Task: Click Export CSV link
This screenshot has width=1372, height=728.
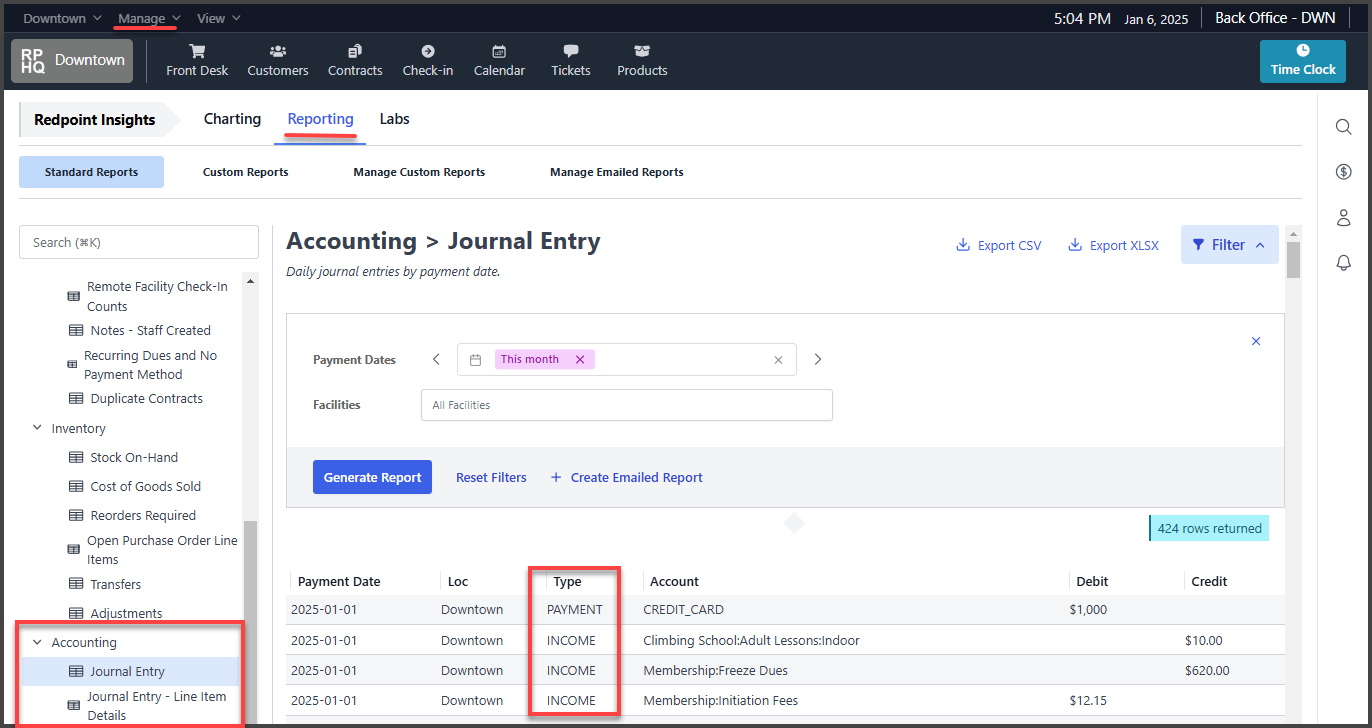Action: coord(998,245)
